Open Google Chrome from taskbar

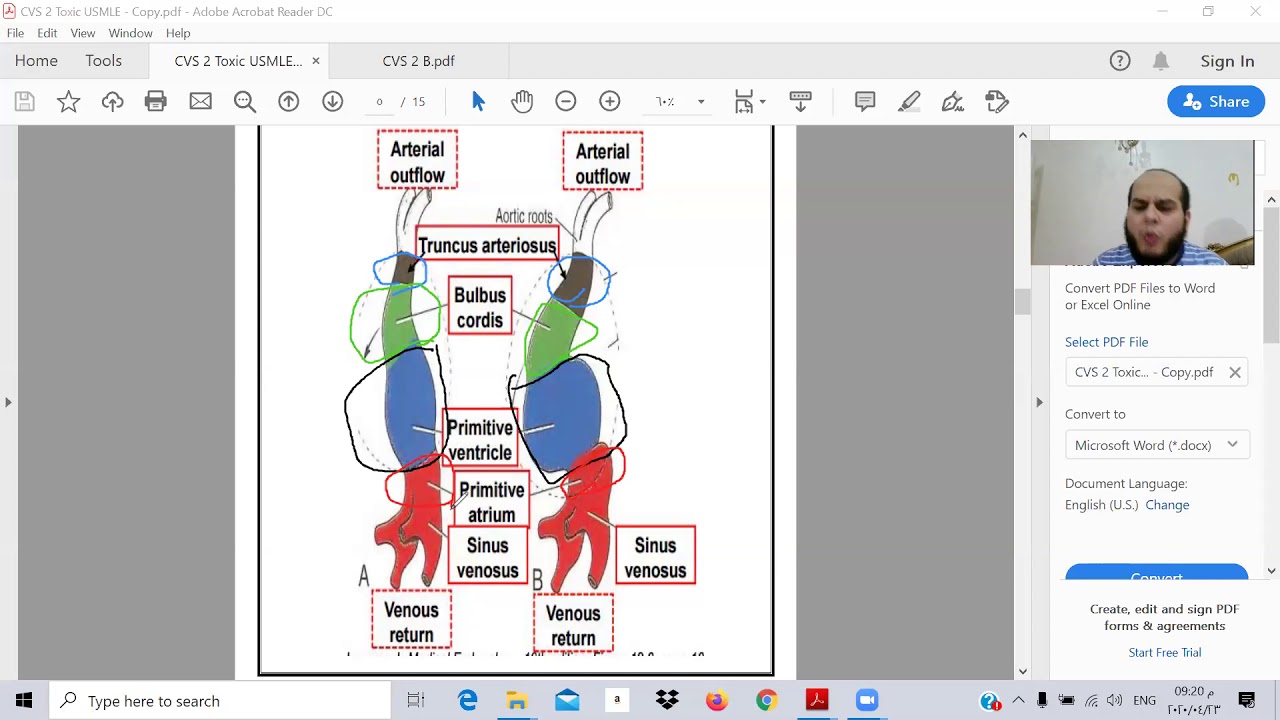tap(766, 701)
